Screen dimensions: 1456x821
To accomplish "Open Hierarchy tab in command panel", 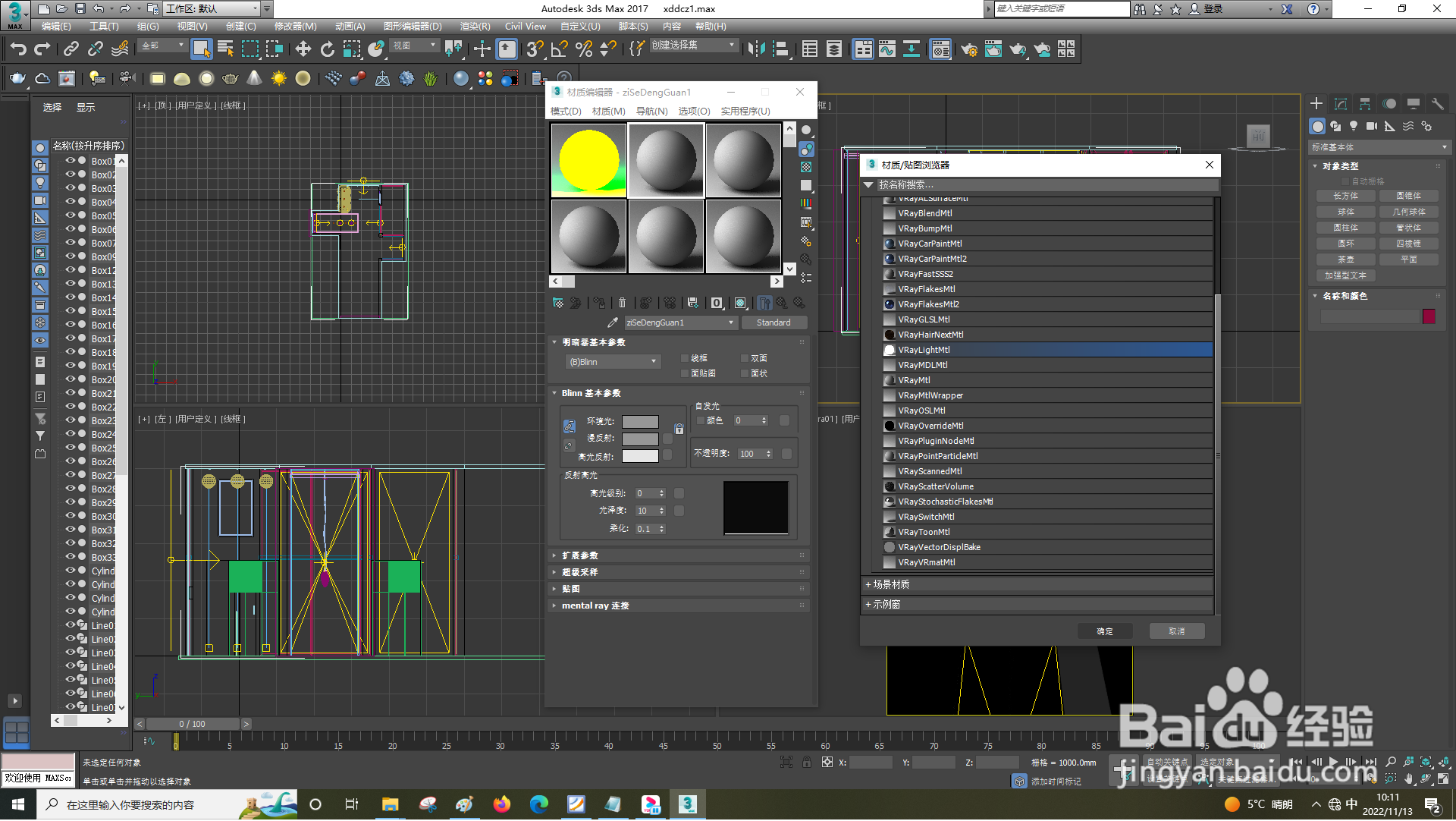I will 1365,104.
